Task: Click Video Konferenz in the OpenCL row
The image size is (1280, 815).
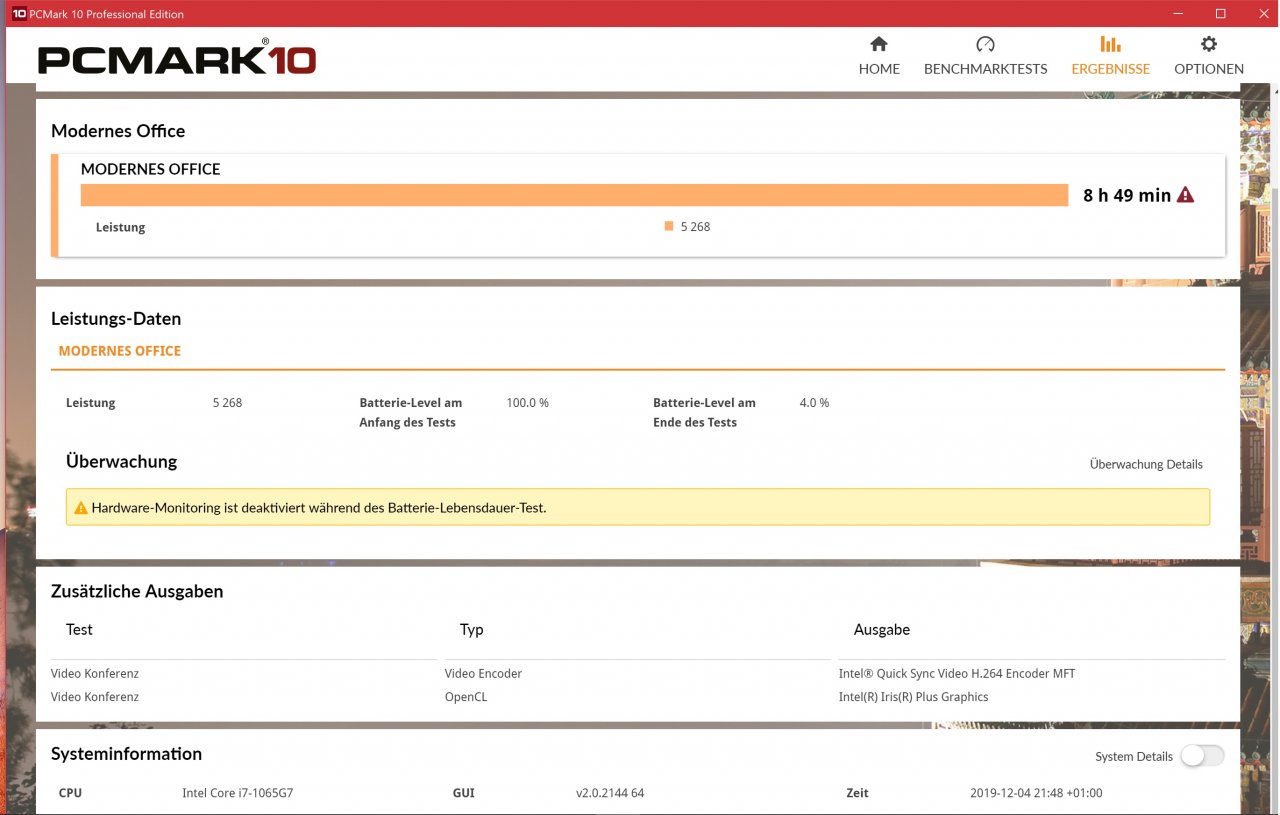Action: (95, 697)
